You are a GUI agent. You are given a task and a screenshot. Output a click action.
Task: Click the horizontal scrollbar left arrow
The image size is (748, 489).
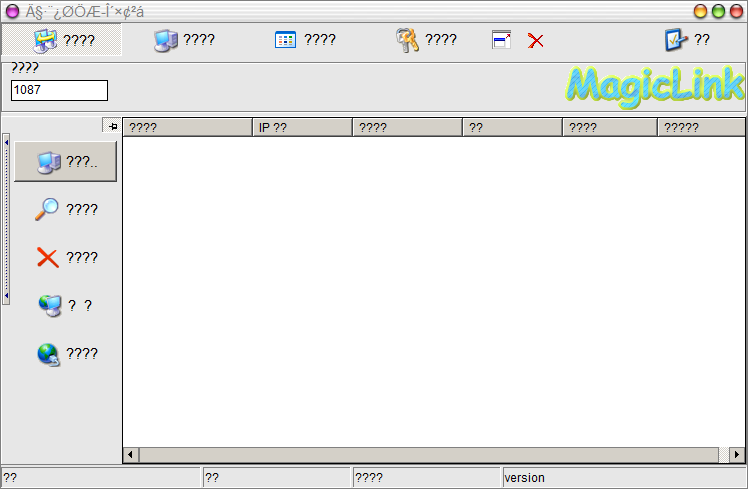(x=130, y=455)
